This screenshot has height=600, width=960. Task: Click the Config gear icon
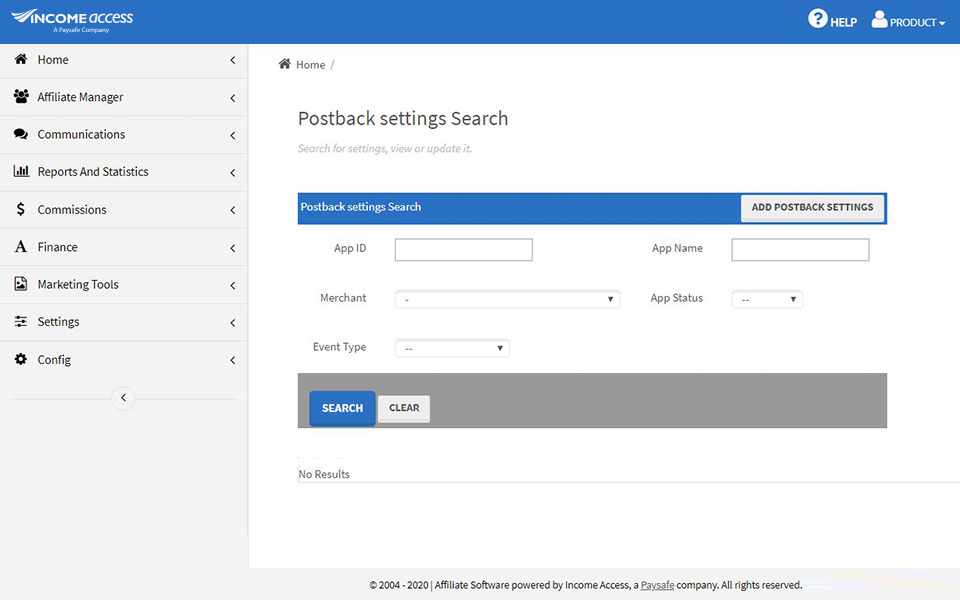[x=21, y=359]
